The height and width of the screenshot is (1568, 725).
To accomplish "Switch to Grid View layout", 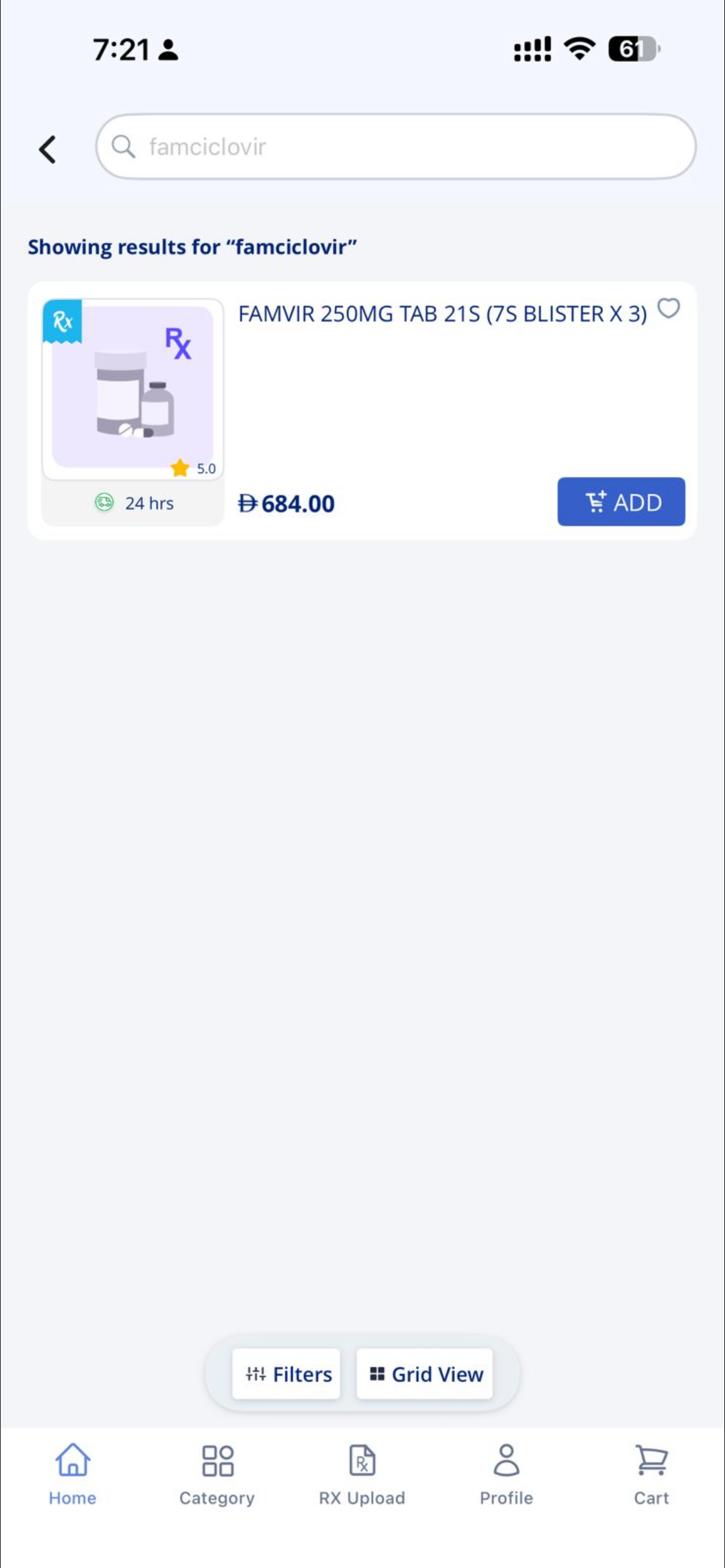I will click(x=424, y=1374).
